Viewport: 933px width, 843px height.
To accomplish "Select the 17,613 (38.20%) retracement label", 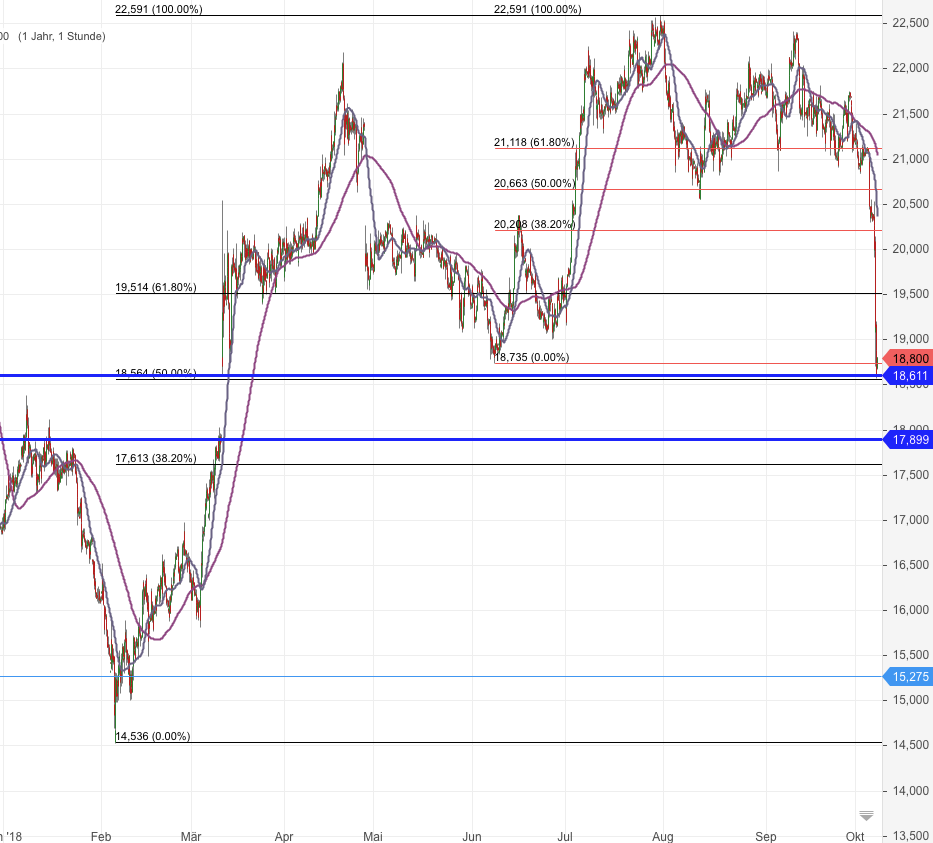I will (x=155, y=458).
